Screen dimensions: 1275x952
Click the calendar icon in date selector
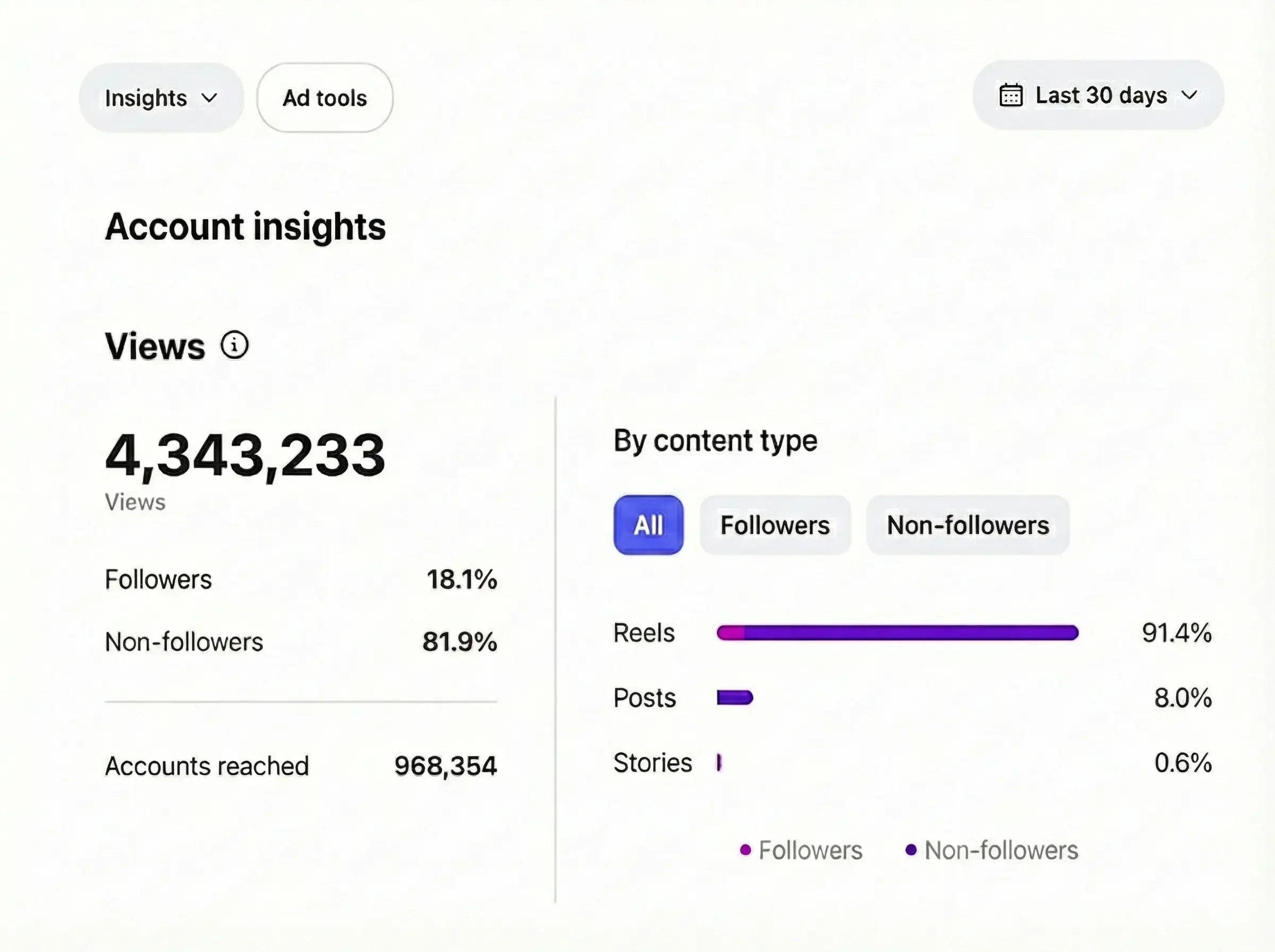tap(1010, 96)
